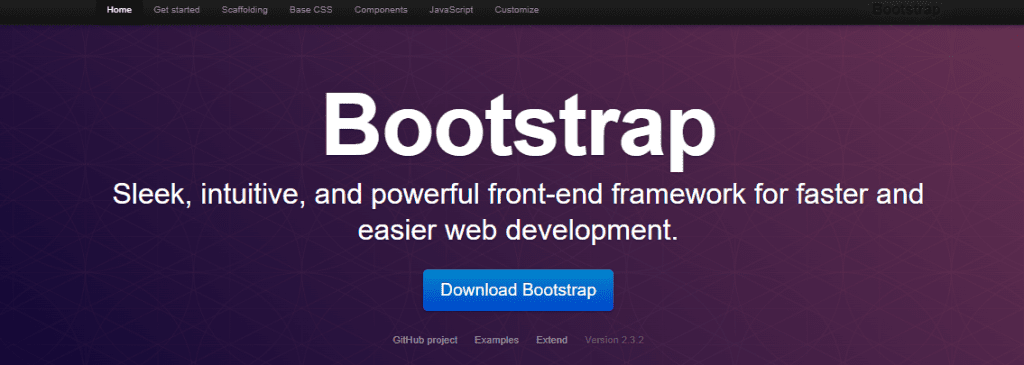Open the Customize page
Screen dimensions: 1024x365
(517, 10)
